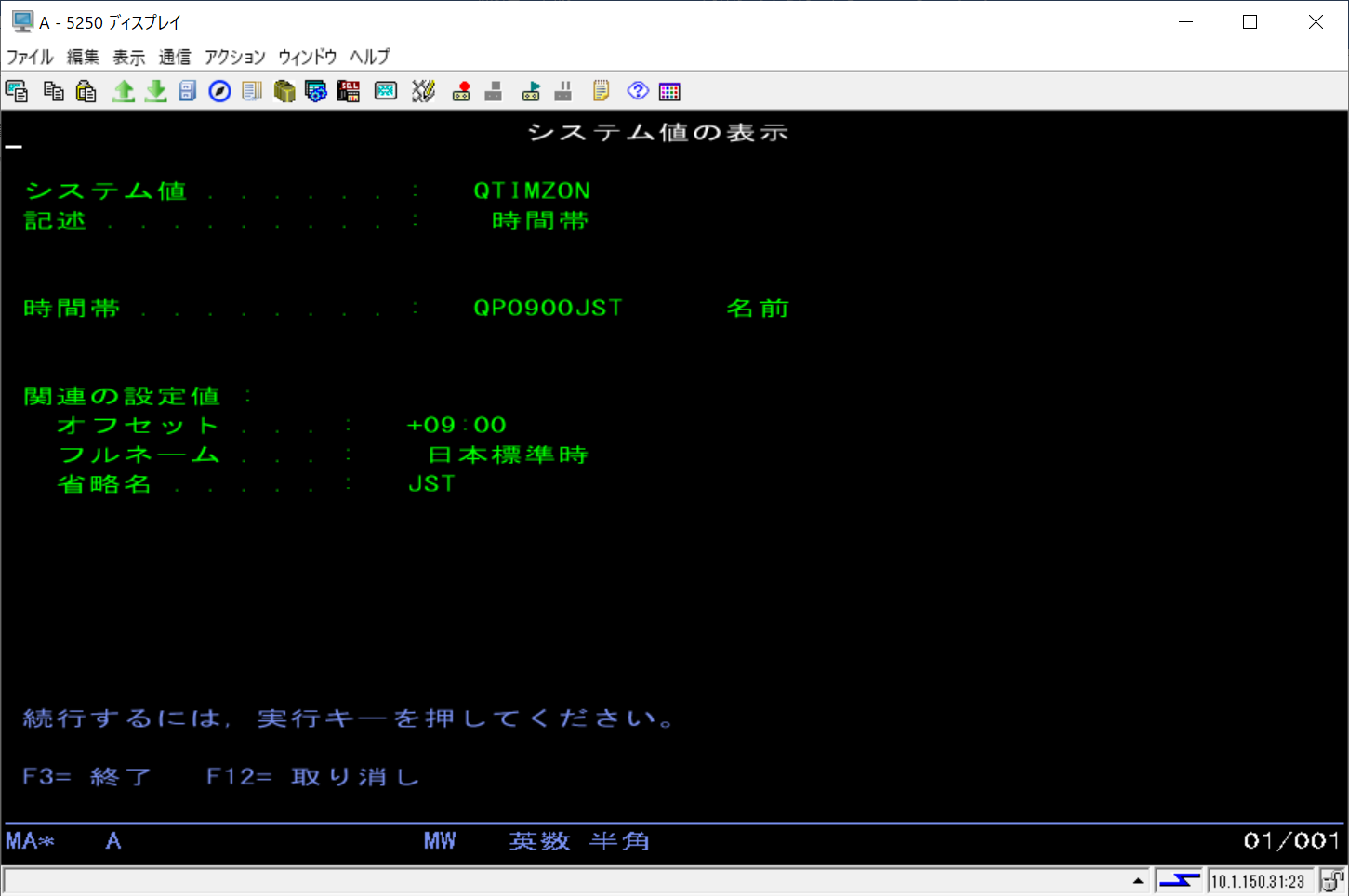Click the print screen capture toolbar icon
Viewport: 1349px width, 896px height.
pos(17,91)
